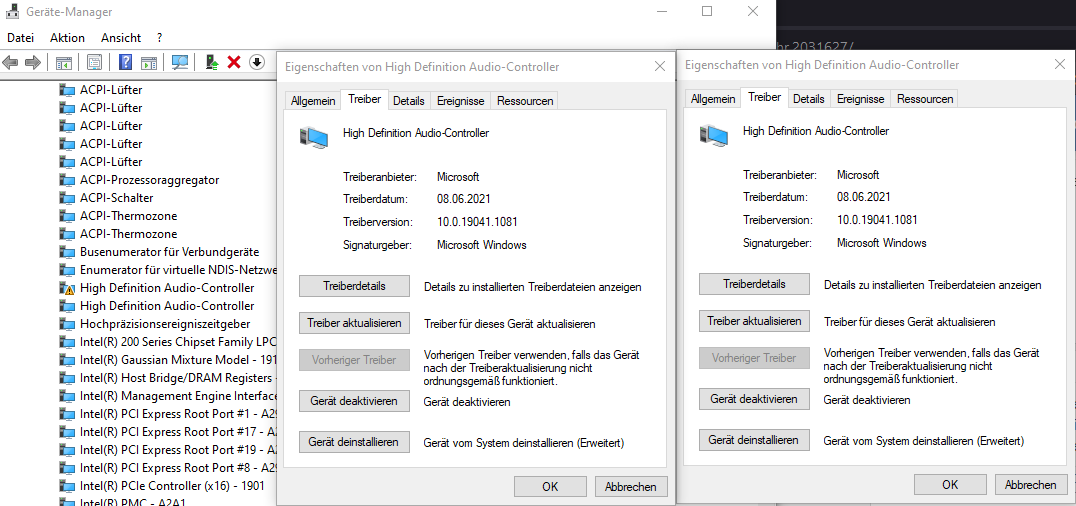Click the forward arrow in Geräte-Manager toolbar
The width and height of the screenshot is (1076, 506).
tap(33, 62)
